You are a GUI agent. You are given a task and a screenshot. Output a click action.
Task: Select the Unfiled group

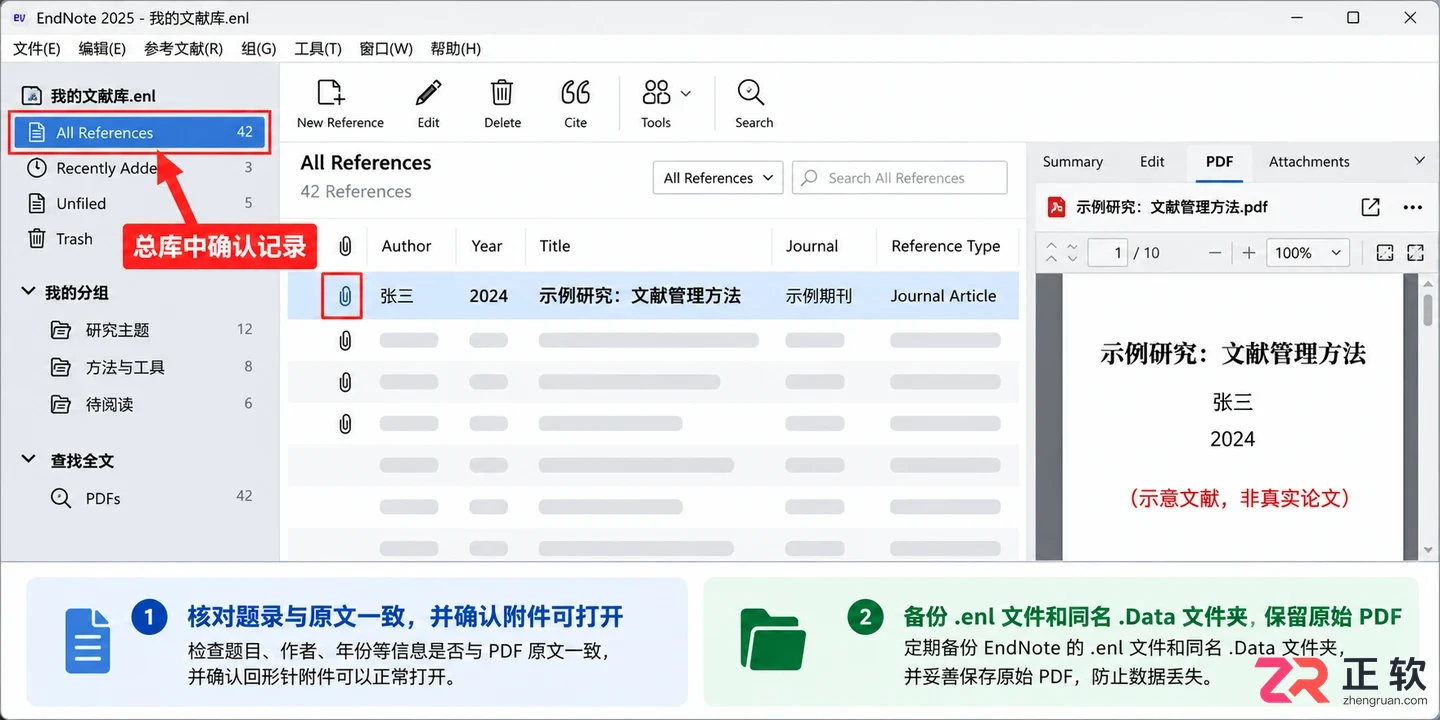pos(139,203)
